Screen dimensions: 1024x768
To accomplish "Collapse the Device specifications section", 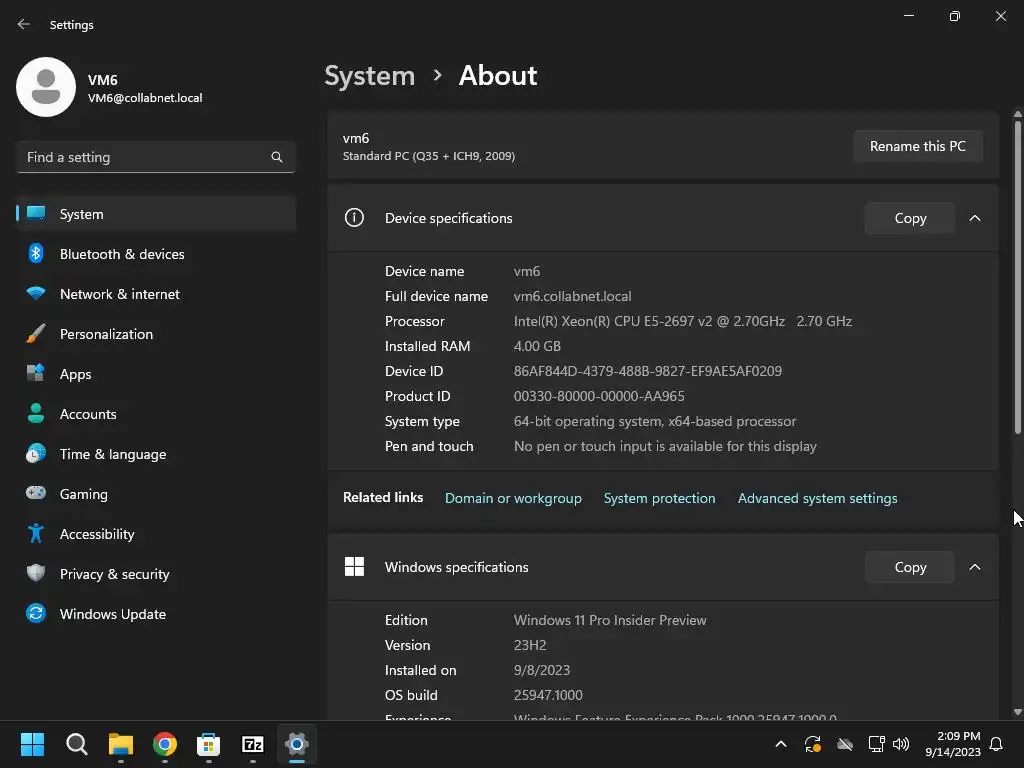I will pyautogui.click(x=974, y=218).
